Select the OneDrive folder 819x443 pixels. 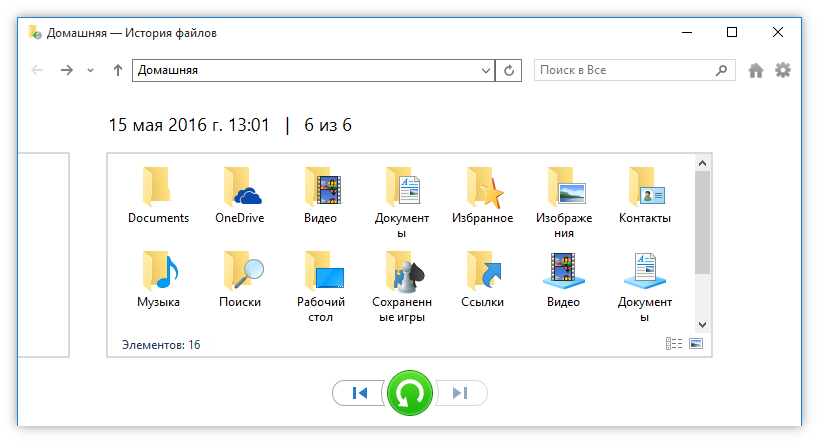pyautogui.click(x=240, y=195)
